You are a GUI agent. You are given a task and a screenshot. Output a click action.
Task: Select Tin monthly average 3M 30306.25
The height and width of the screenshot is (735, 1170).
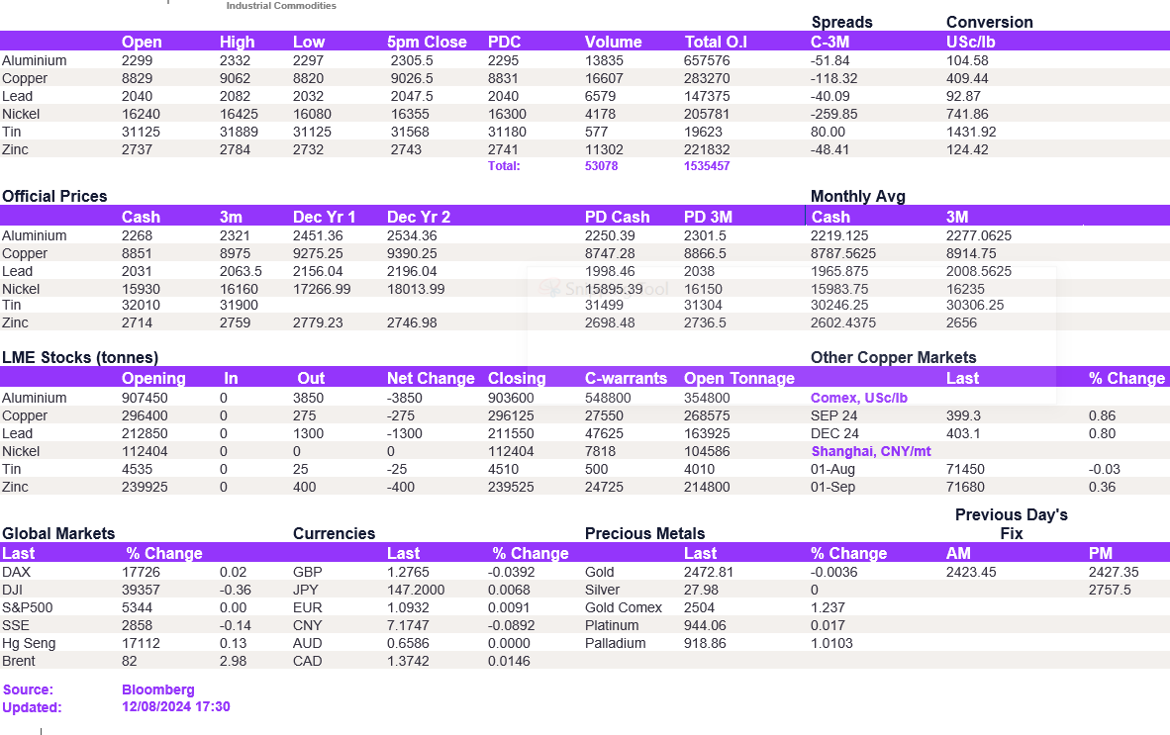(975, 305)
